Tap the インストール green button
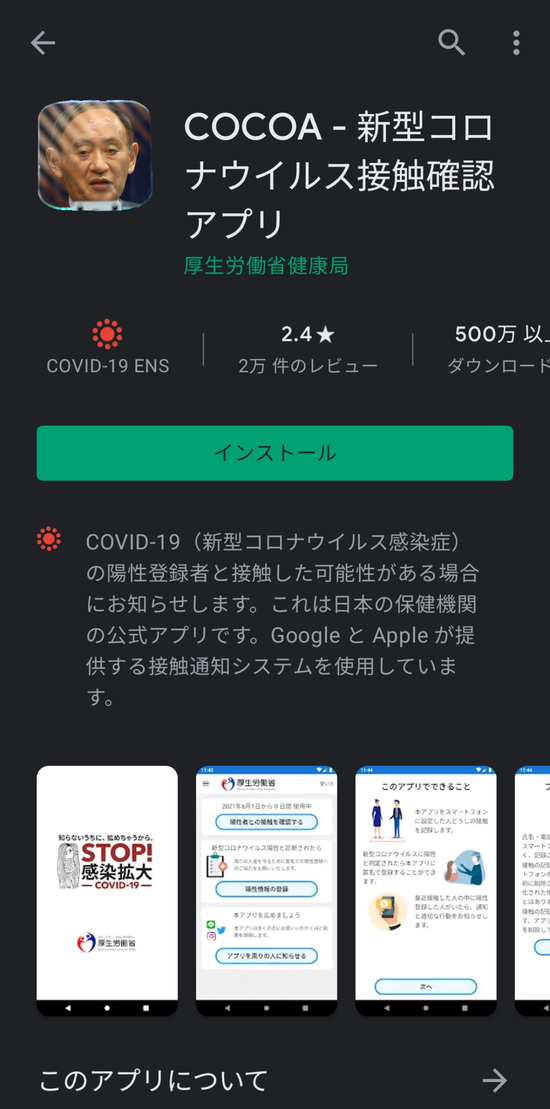 [275, 453]
